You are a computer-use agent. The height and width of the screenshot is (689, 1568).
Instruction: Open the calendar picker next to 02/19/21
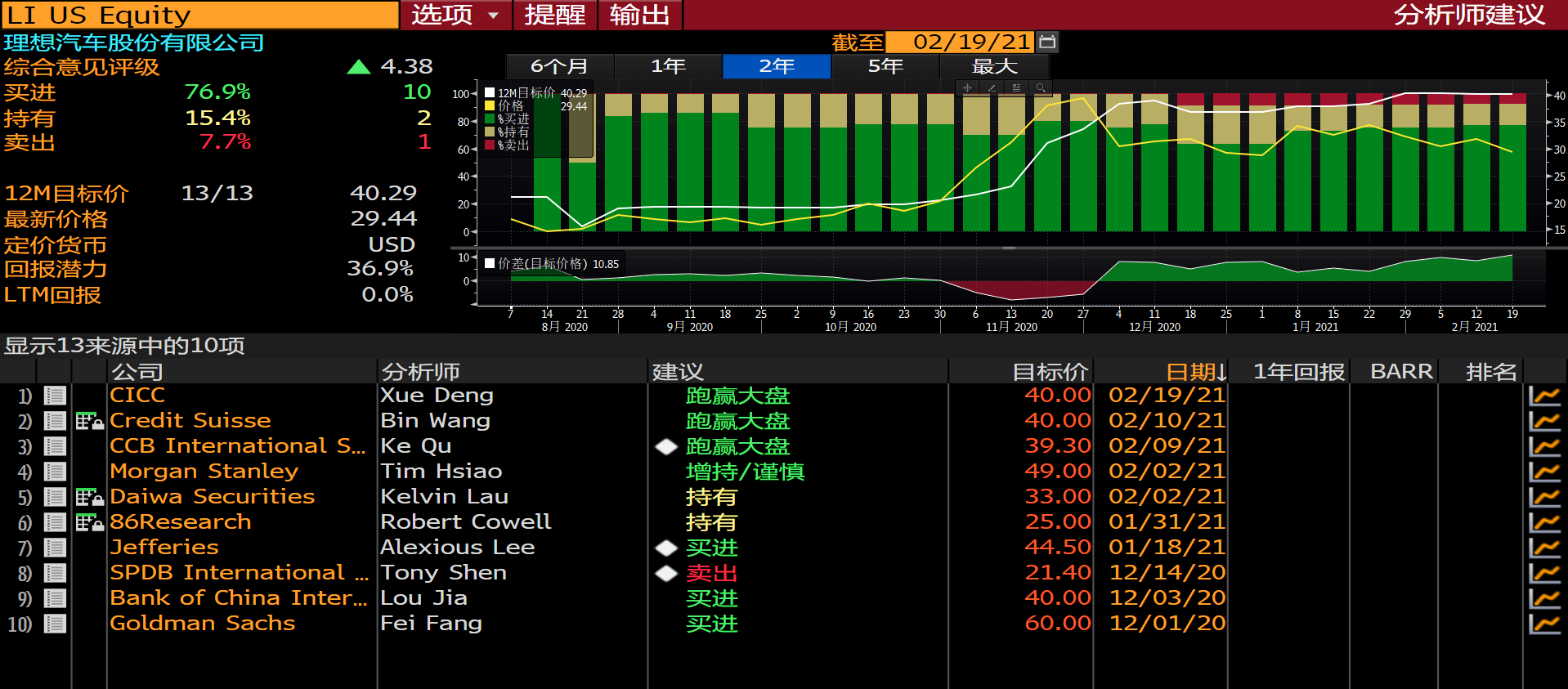pos(1047,42)
